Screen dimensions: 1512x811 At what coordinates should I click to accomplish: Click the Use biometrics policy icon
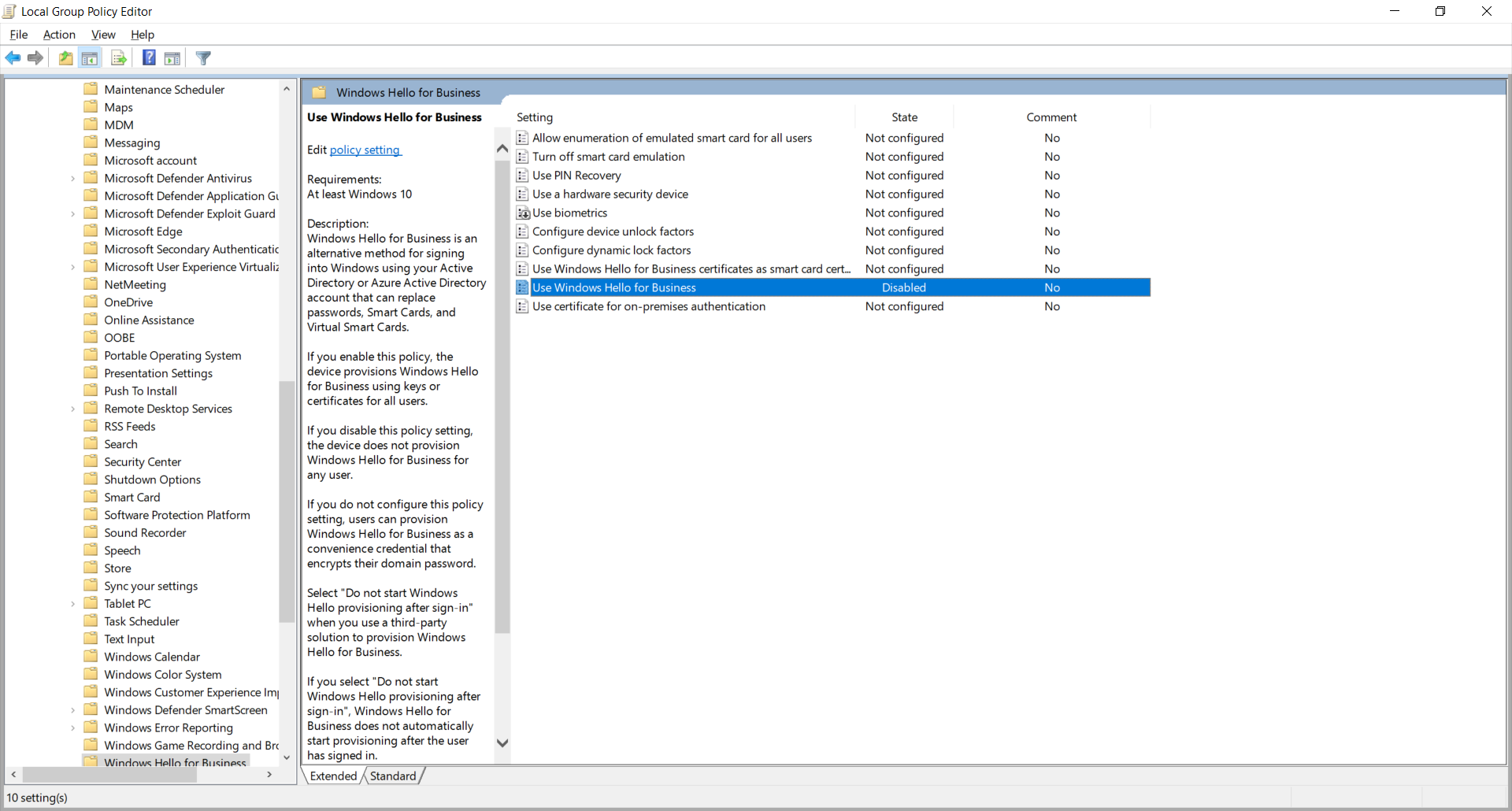point(523,213)
